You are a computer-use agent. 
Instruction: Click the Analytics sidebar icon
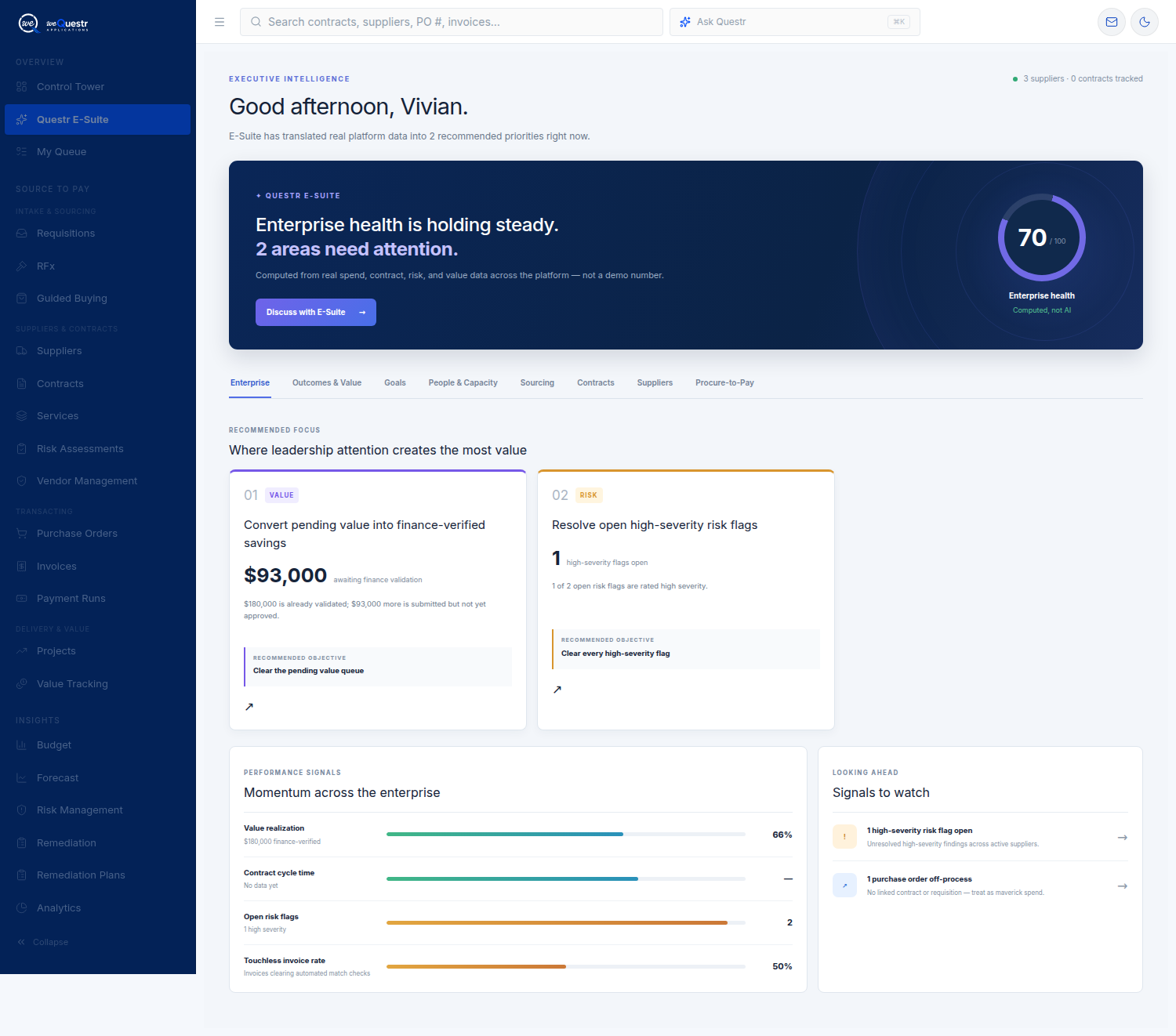(x=22, y=908)
